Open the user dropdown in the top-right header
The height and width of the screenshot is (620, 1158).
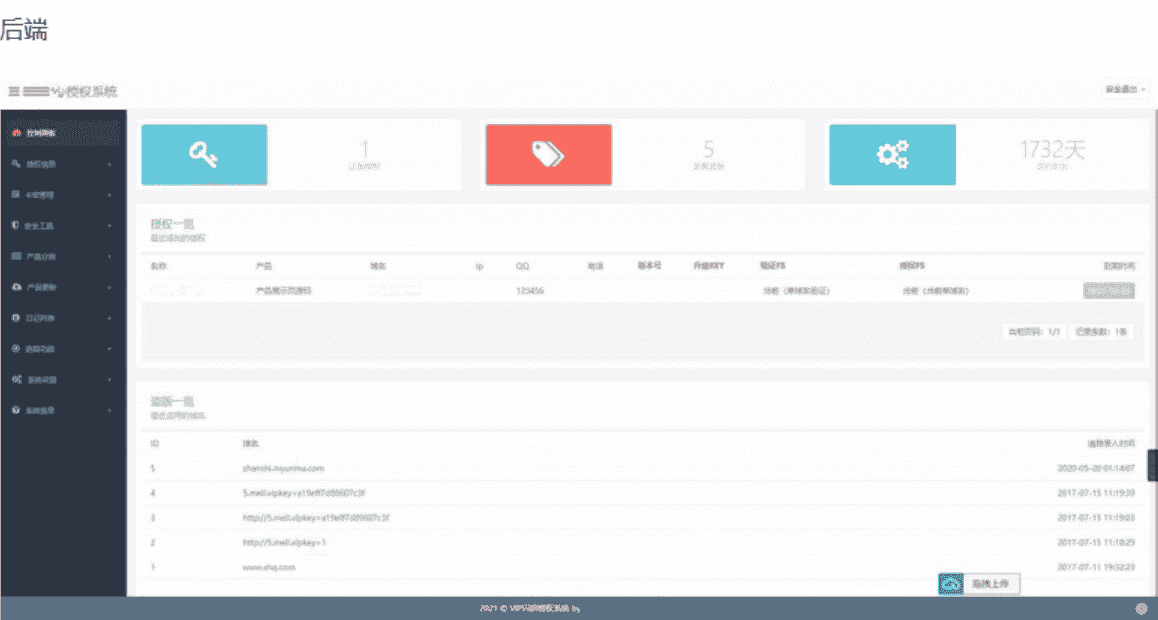(x=1126, y=89)
